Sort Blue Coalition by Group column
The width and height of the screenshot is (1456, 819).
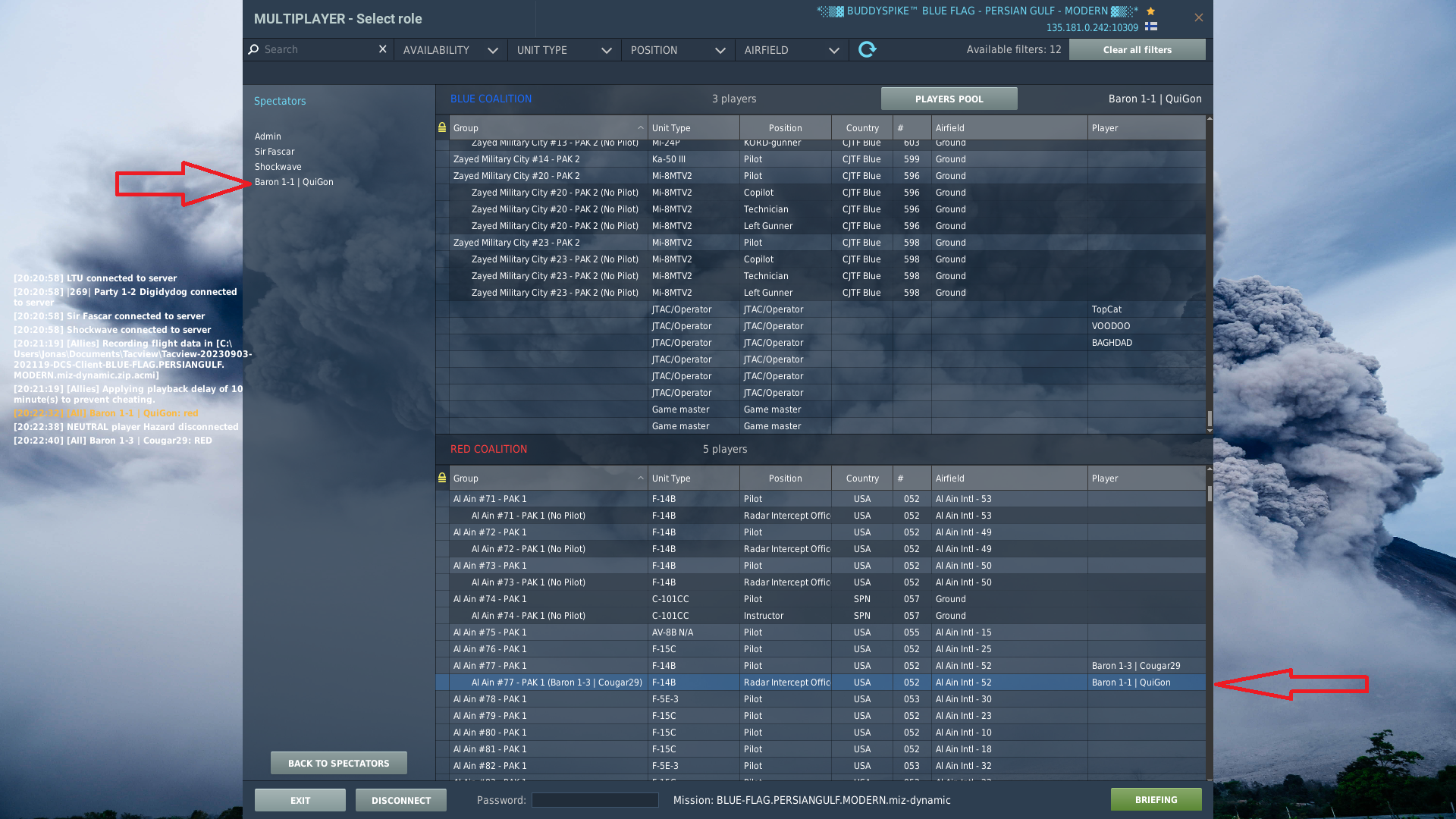coord(548,128)
